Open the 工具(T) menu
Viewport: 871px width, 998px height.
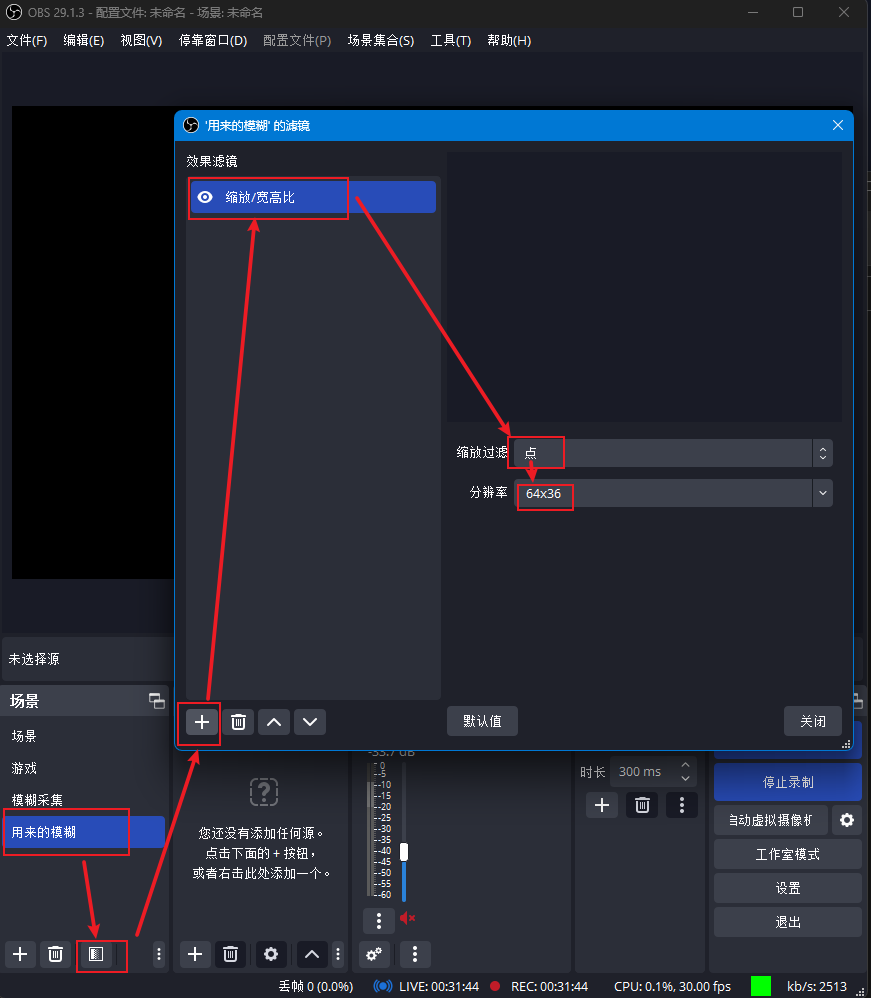click(x=450, y=41)
